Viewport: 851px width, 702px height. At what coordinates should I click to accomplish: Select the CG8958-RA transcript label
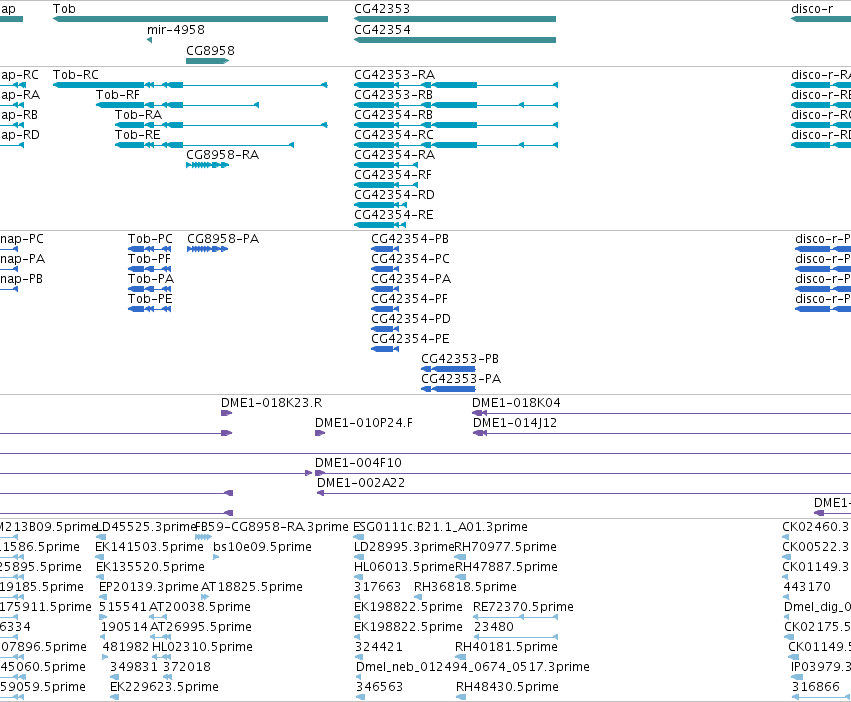(x=223, y=155)
